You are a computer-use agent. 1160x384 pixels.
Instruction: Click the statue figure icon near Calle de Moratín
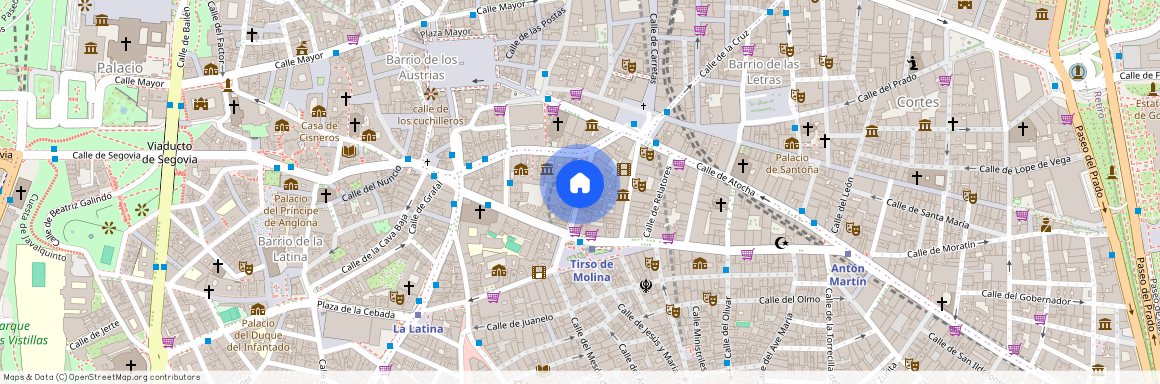pyautogui.click(x=1045, y=225)
